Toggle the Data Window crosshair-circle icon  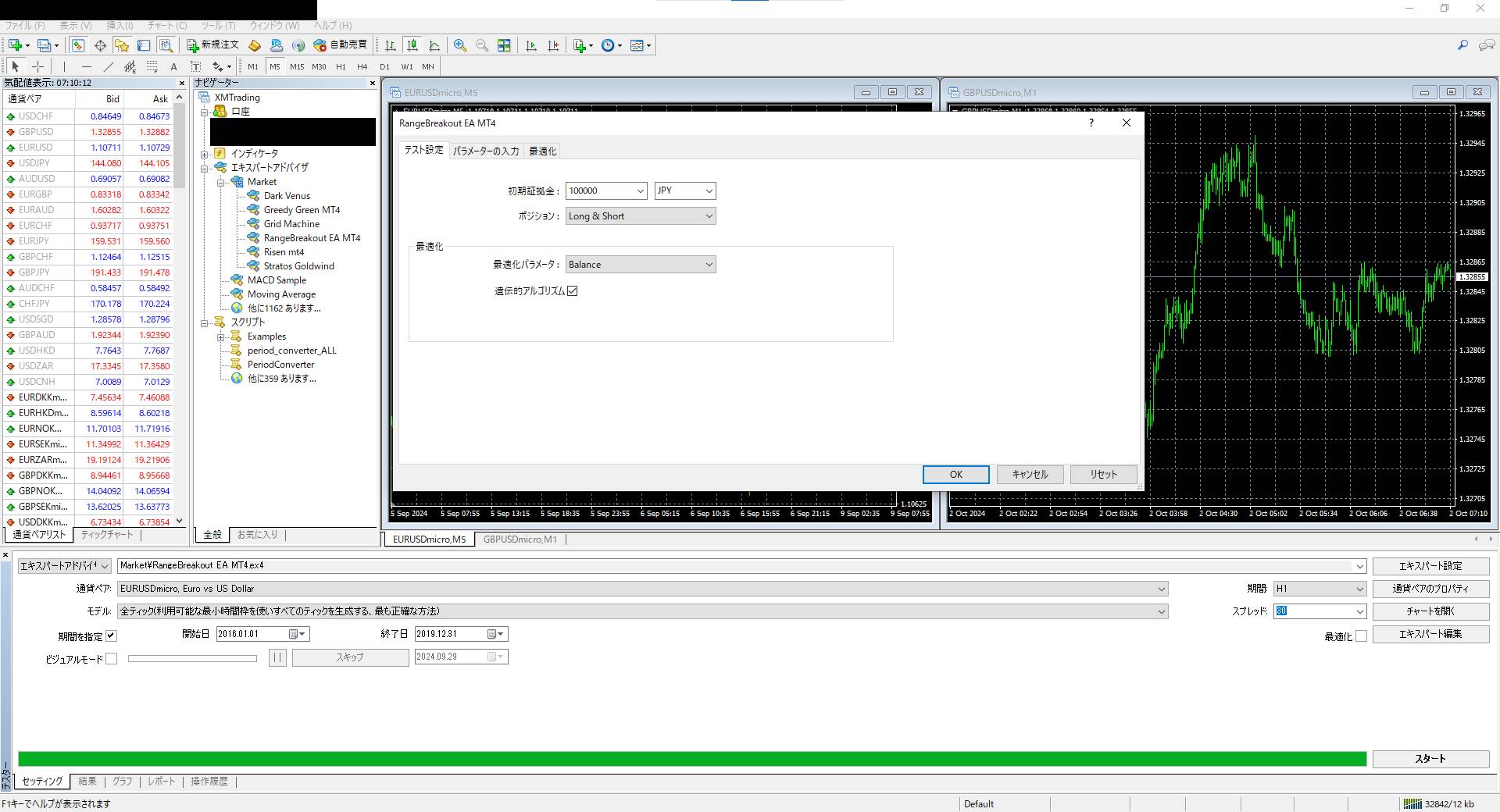pos(100,45)
